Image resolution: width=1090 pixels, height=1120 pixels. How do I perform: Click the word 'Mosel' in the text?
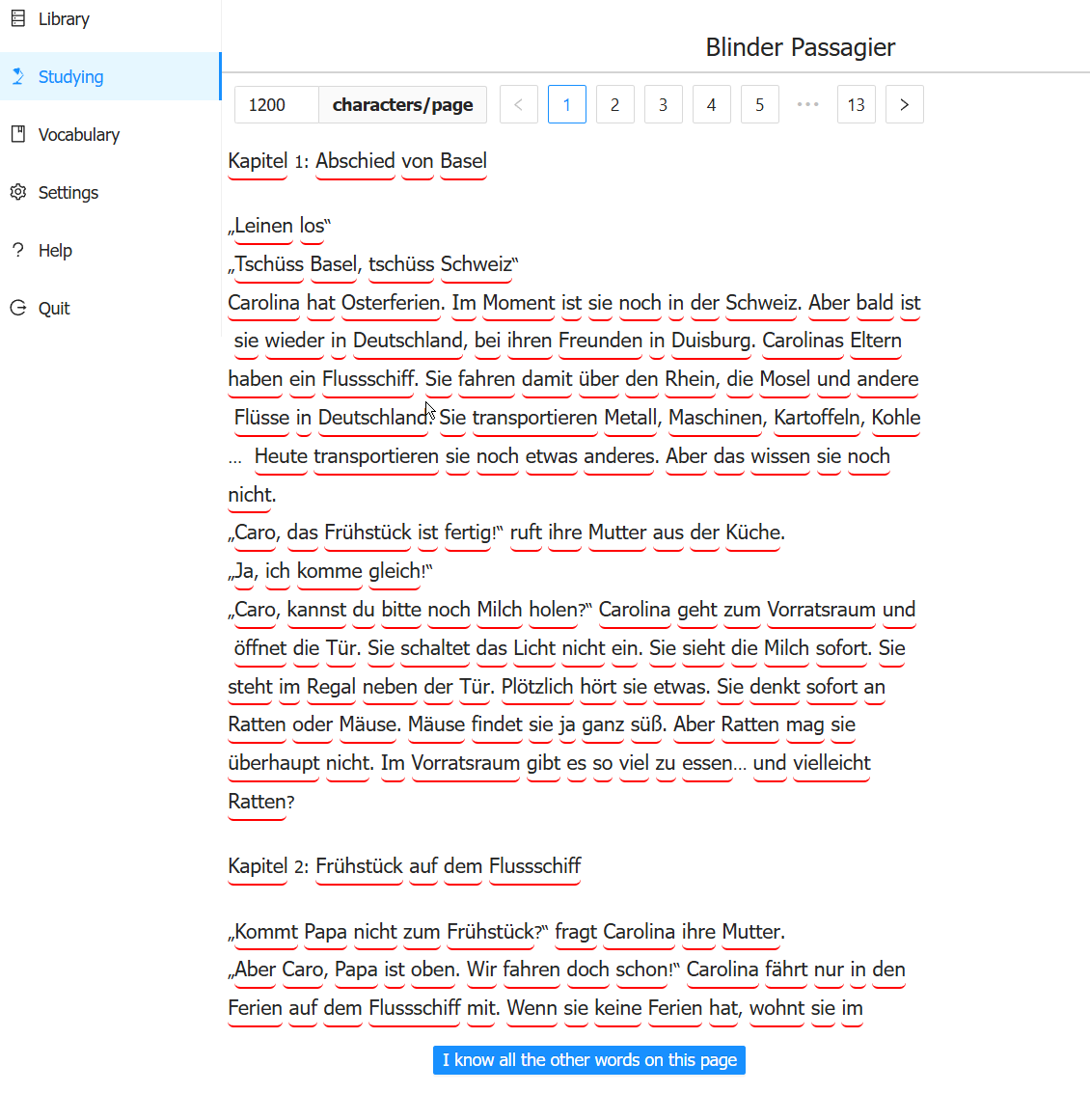click(x=784, y=379)
